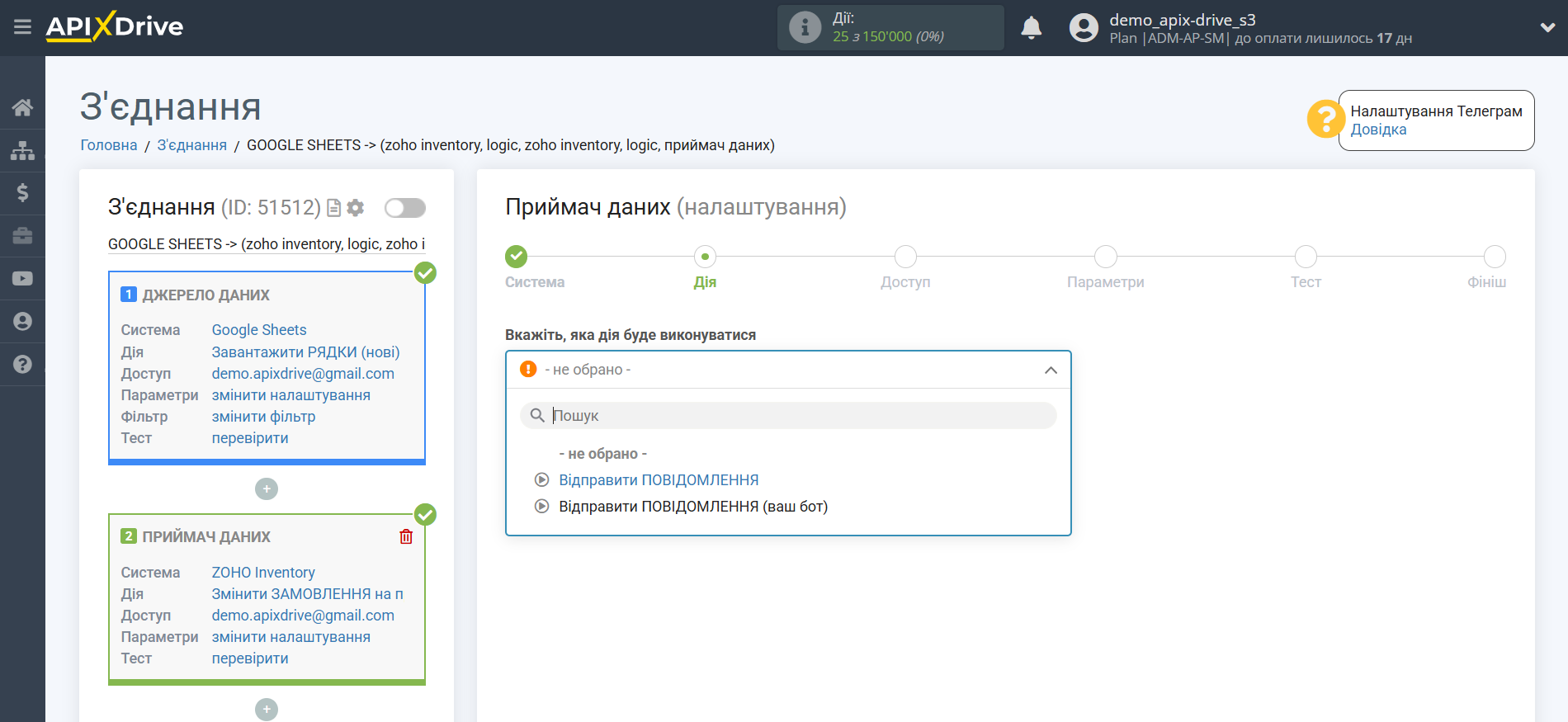Click source demo.apixdrive@gmail.com access link
The image size is (1568, 722).
click(303, 374)
